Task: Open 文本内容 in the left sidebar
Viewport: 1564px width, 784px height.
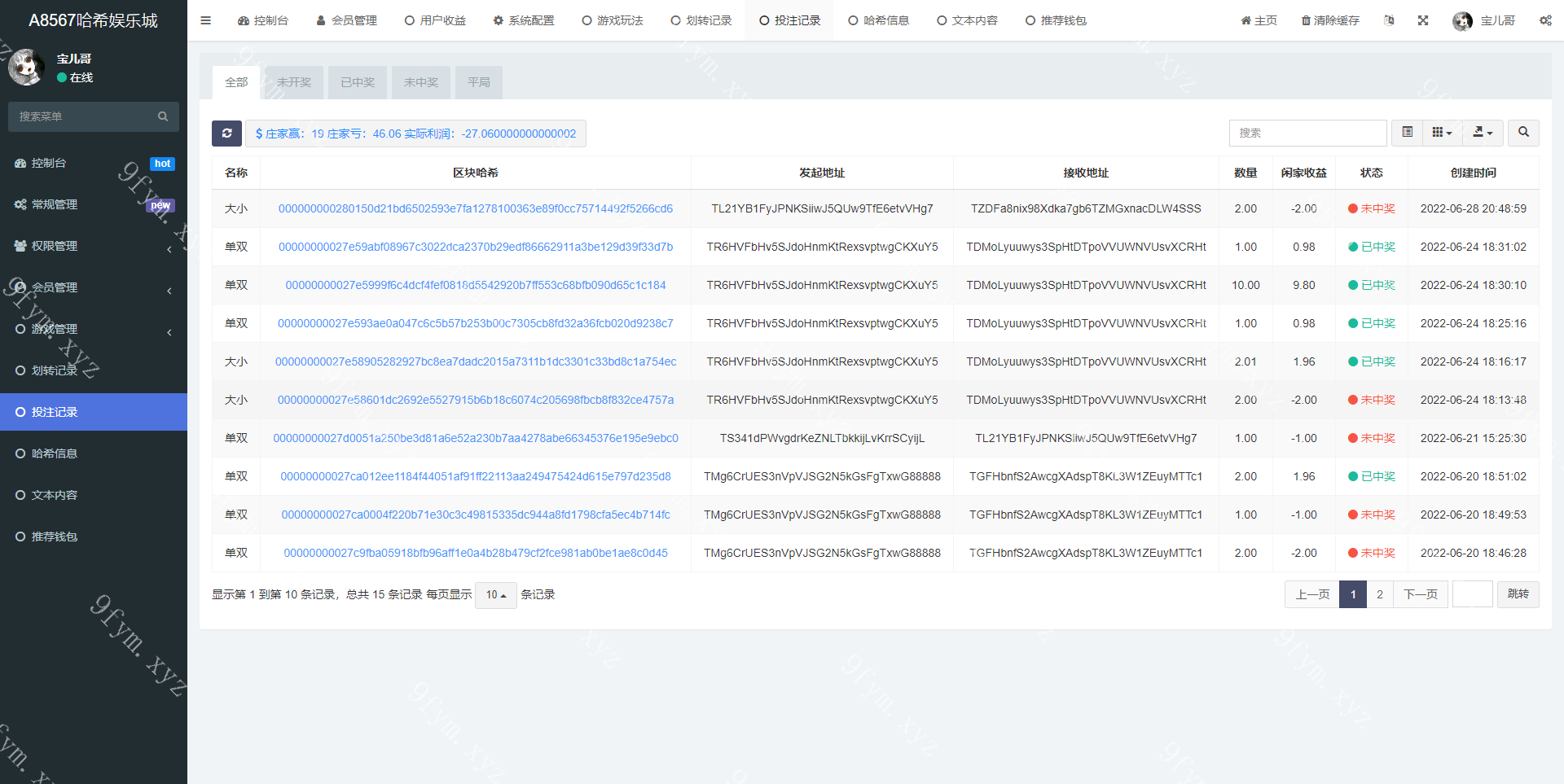Action: 94,495
